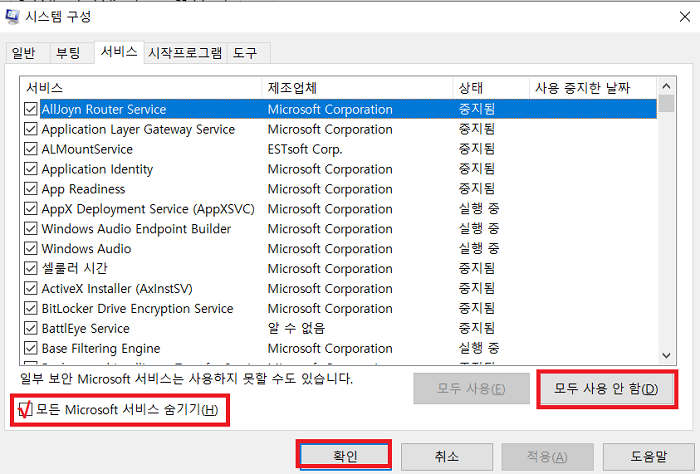Confirm with the 확인 button

click(x=344, y=456)
